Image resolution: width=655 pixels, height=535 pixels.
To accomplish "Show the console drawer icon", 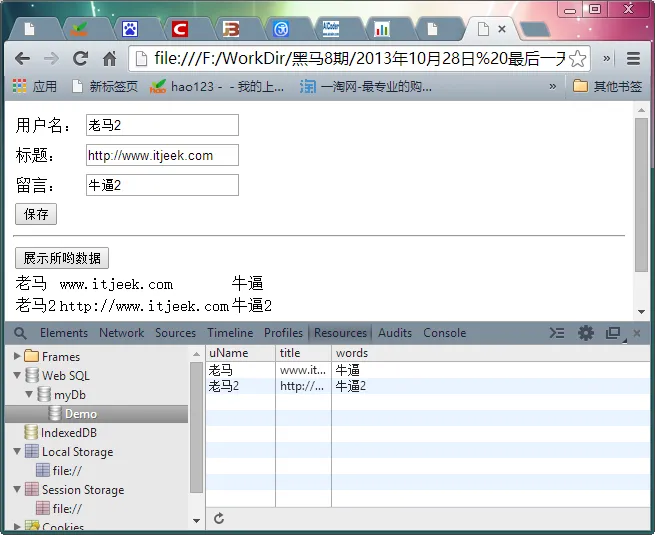I will (x=558, y=333).
